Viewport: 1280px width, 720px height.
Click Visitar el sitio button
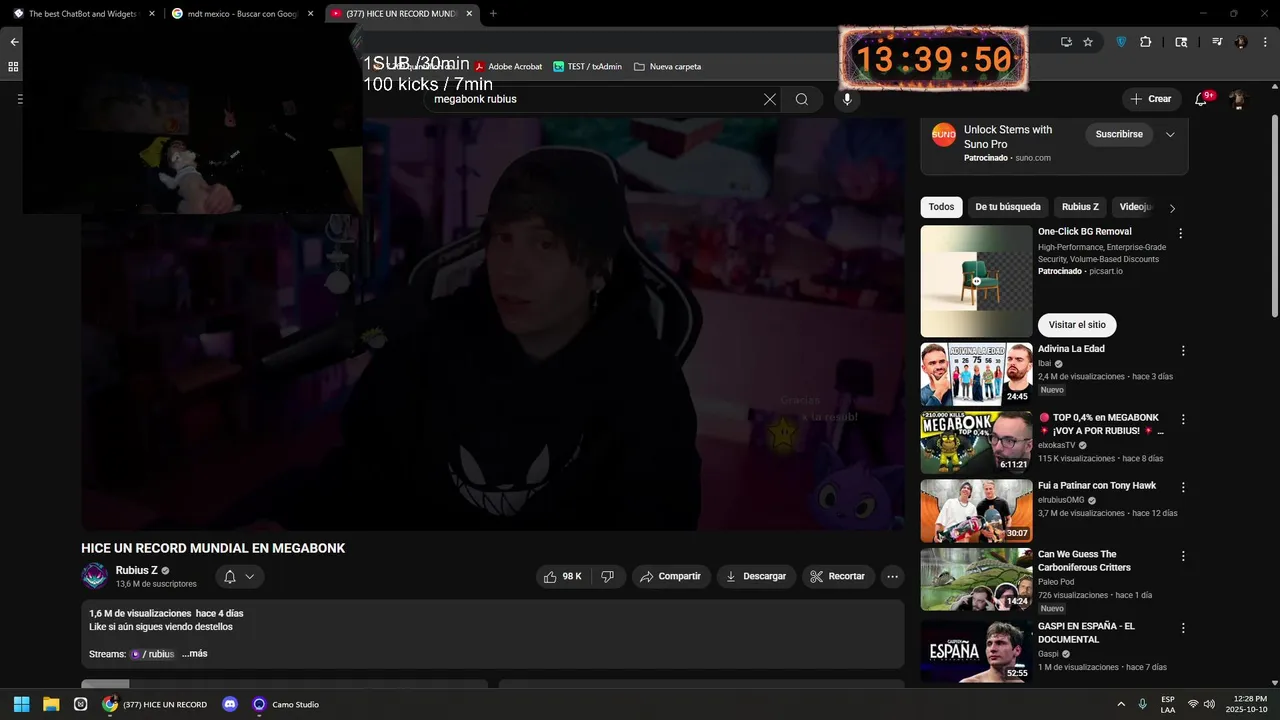point(1077,325)
